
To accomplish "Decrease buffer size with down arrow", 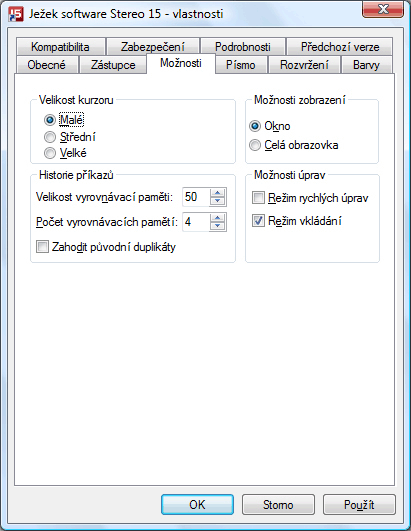I will click(x=217, y=201).
